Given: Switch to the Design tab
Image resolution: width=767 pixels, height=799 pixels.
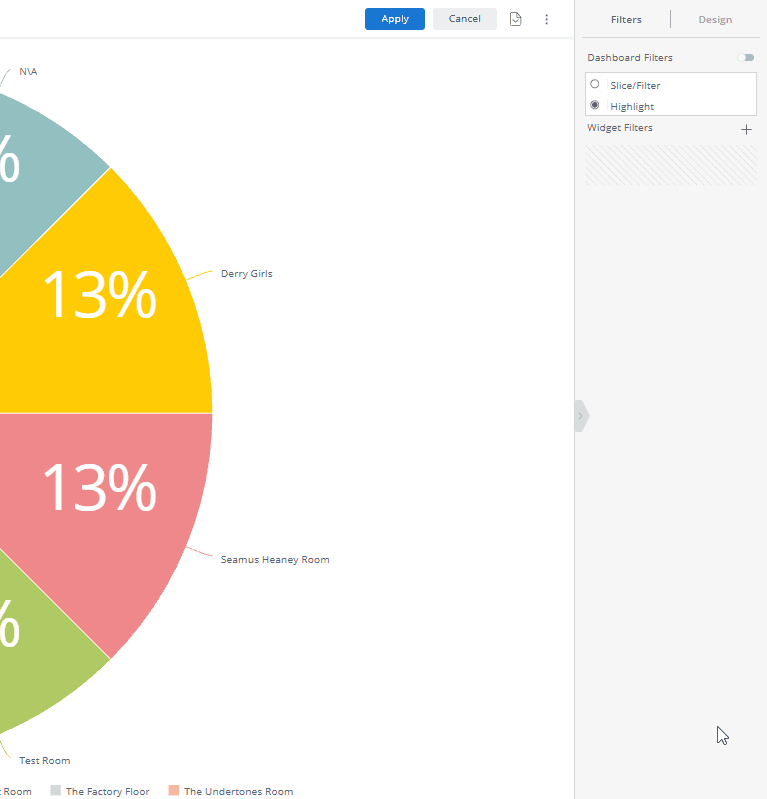Looking at the screenshot, I should 714,19.
